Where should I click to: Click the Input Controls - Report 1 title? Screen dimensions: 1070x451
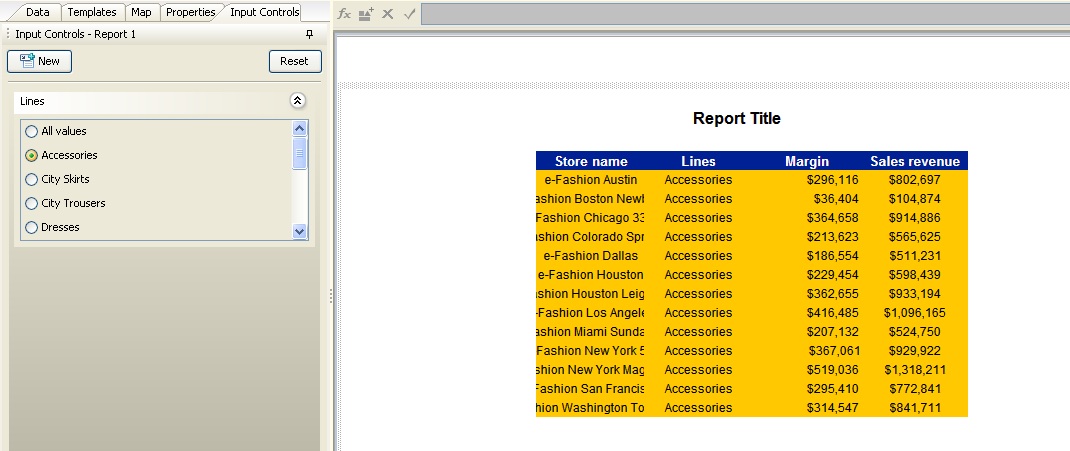76,34
